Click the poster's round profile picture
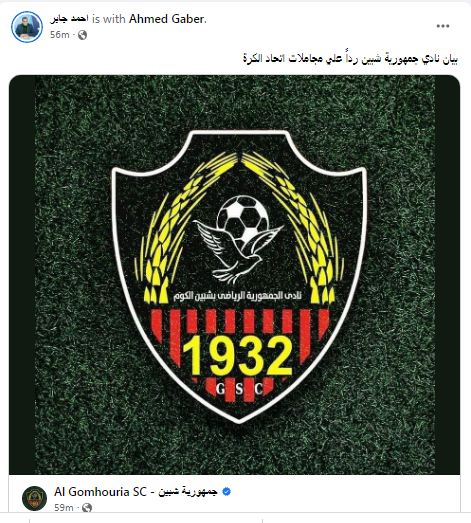 pyautogui.click(x=27, y=27)
